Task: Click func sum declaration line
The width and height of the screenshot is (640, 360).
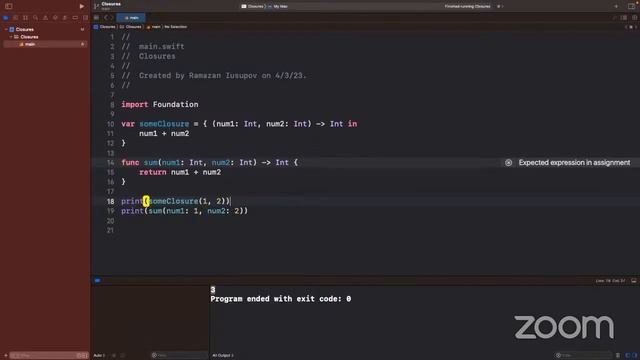Action: click(x=209, y=162)
